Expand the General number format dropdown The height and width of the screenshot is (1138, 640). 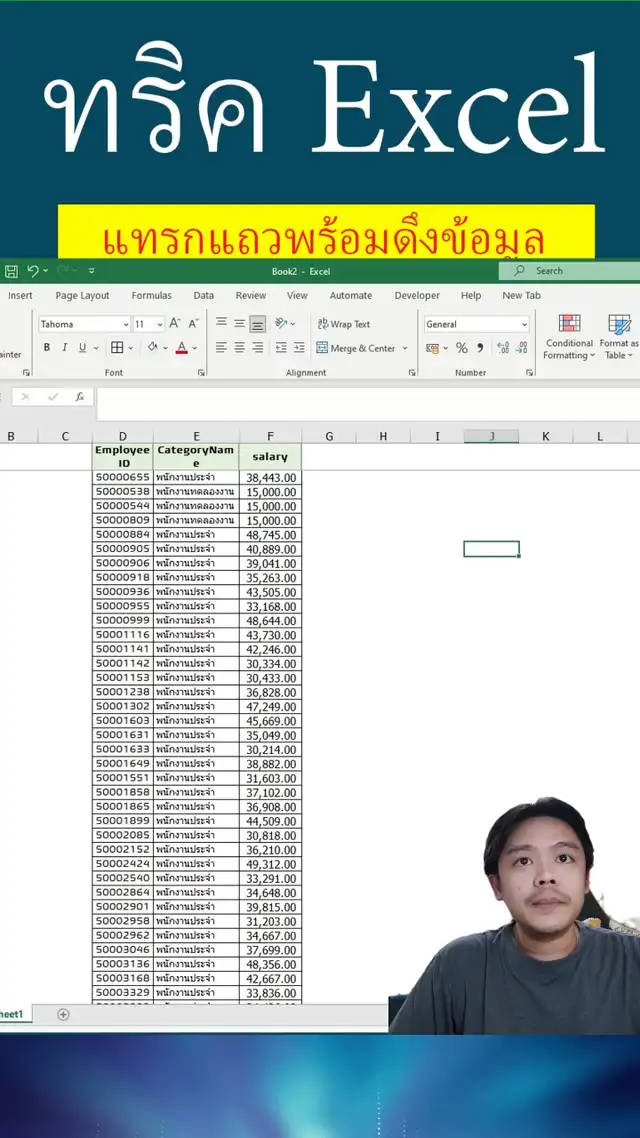click(524, 324)
